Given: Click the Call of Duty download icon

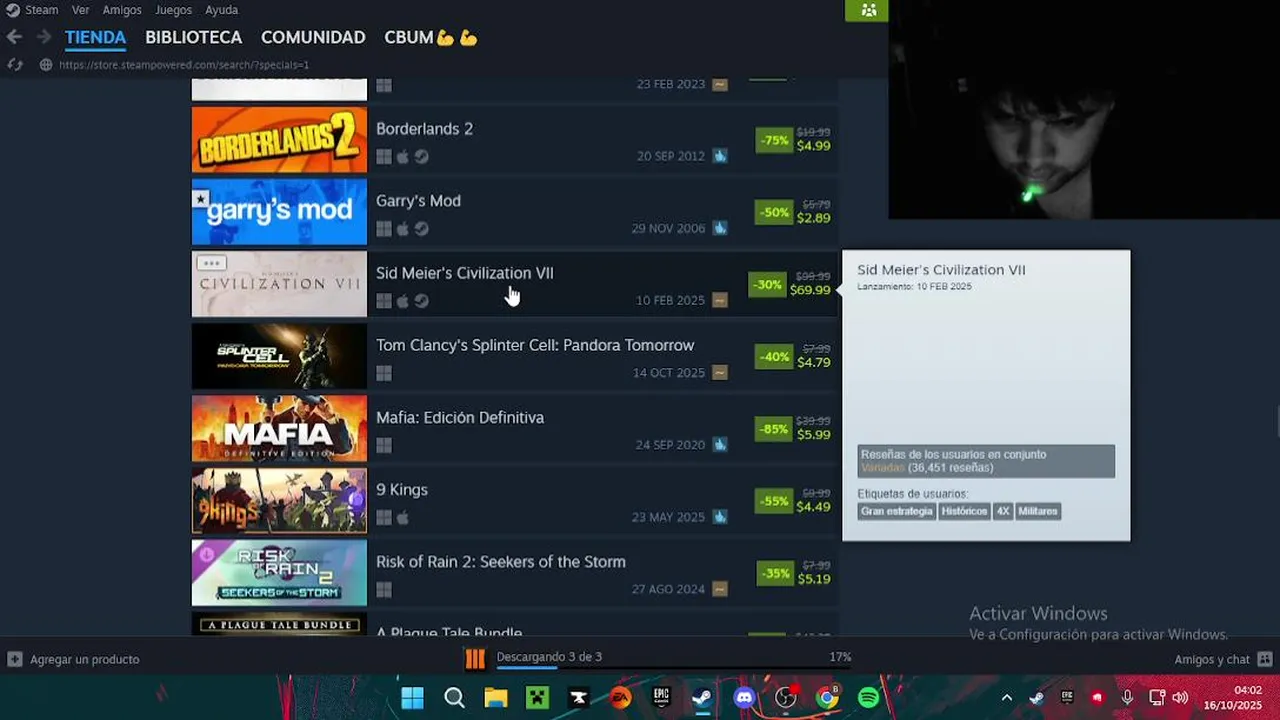Looking at the screenshot, I should (475, 658).
